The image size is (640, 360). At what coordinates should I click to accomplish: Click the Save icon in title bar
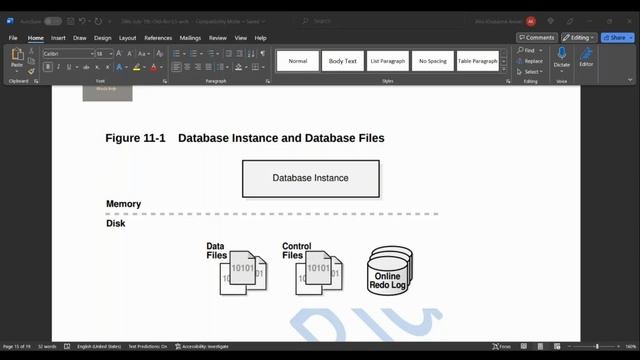tap(71, 21)
